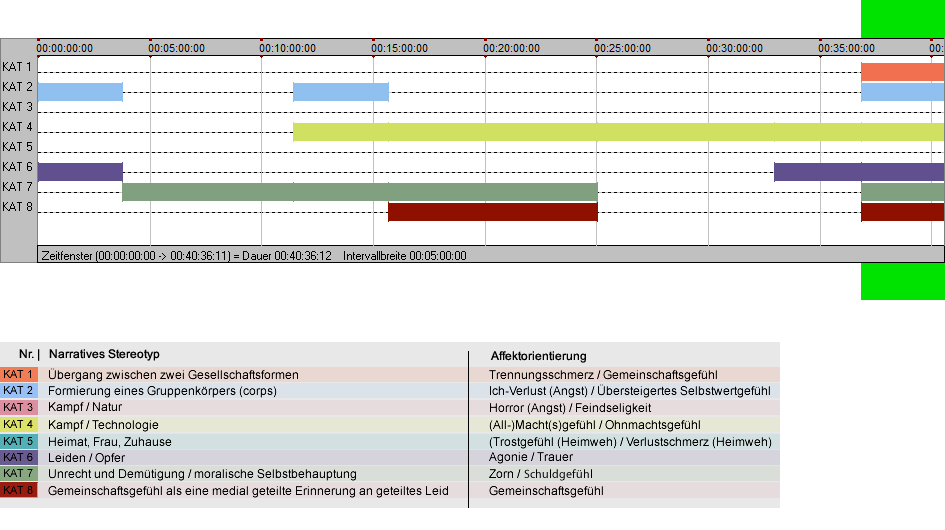Click '(All-)Macht(s)gefühl / Ohnmachtsgefühl' affect text
This screenshot has height=530, width=945.
595,425
